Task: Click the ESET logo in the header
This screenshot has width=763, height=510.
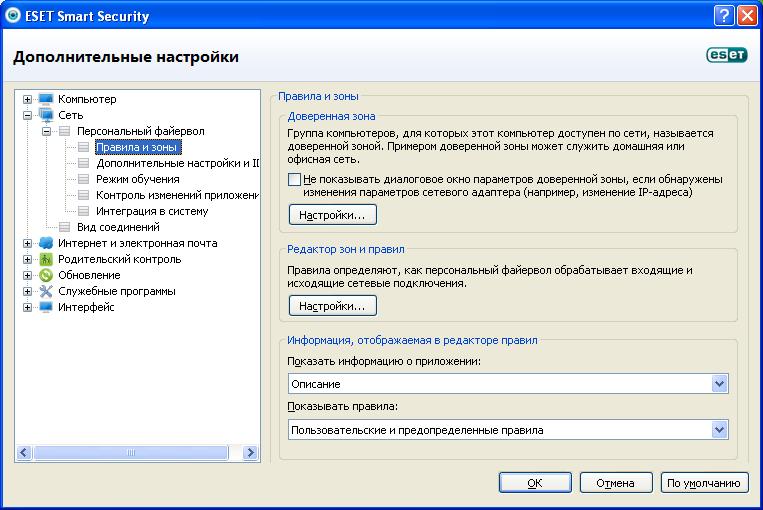Action: coord(727,55)
